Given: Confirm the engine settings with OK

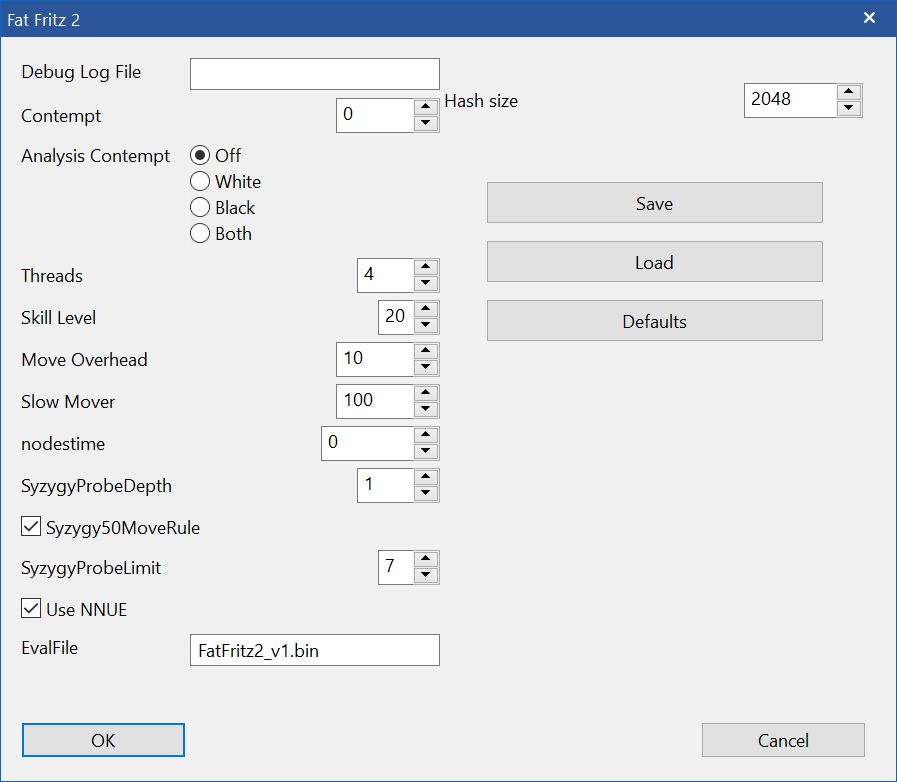Looking at the screenshot, I should [103, 740].
